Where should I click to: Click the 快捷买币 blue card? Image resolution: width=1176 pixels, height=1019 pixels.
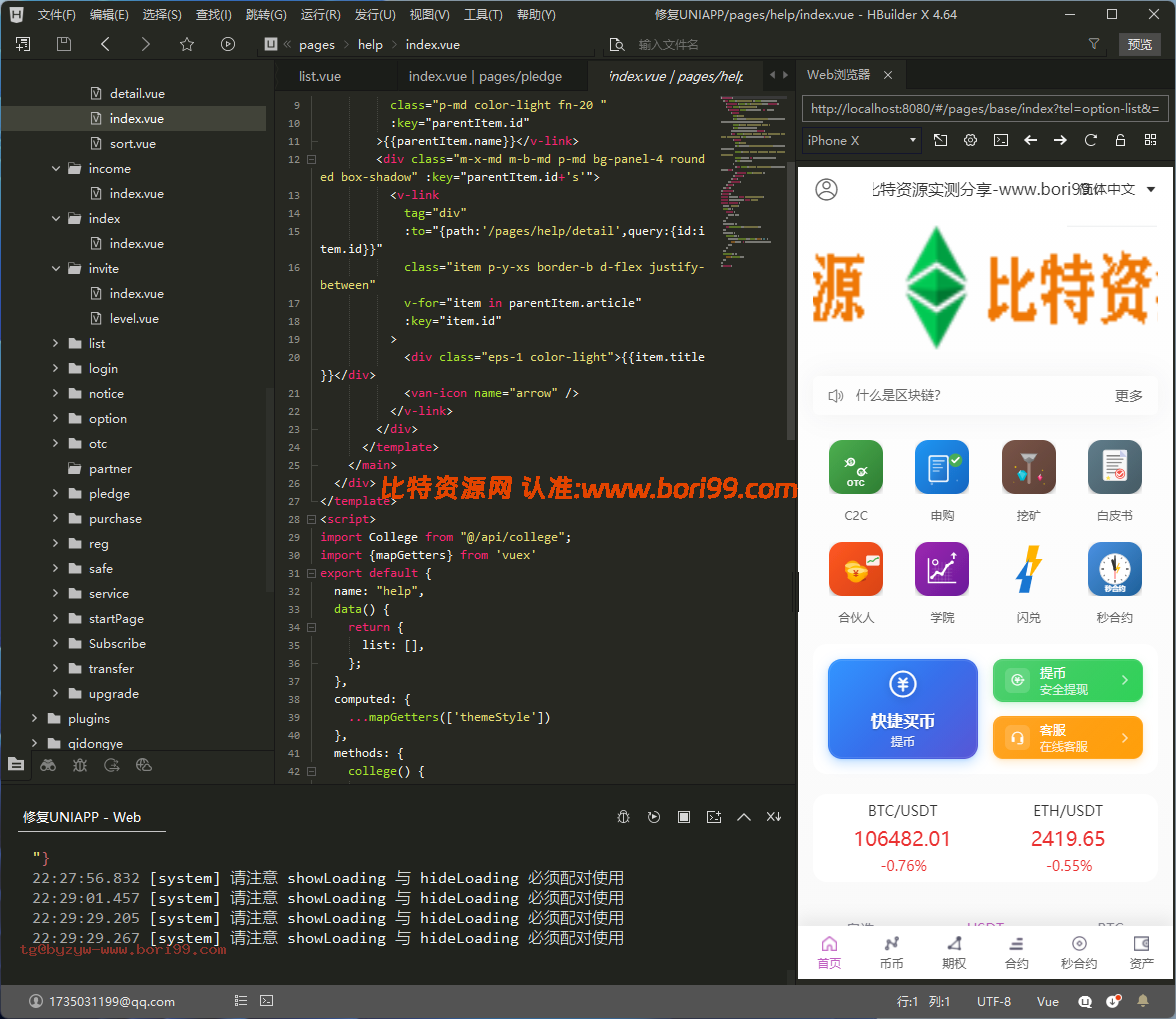pos(902,709)
